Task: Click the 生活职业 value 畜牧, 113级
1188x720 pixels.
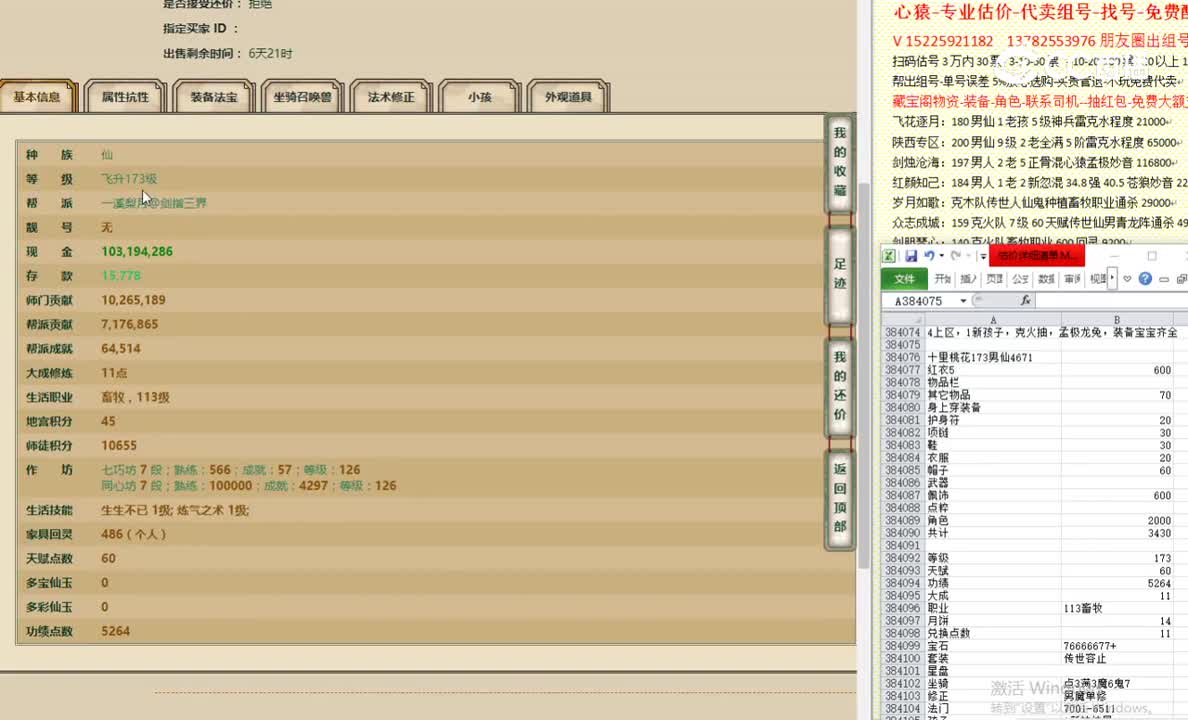Action: [136, 397]
